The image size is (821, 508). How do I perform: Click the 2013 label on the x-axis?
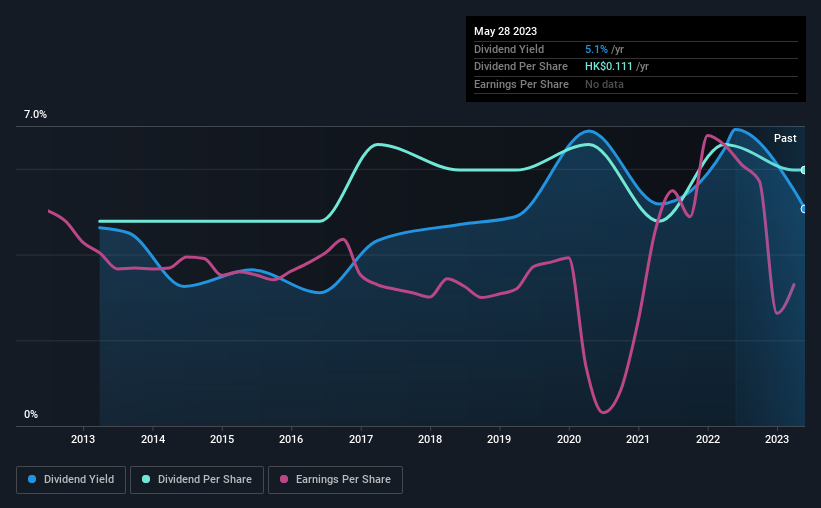(x=84, y=439)
